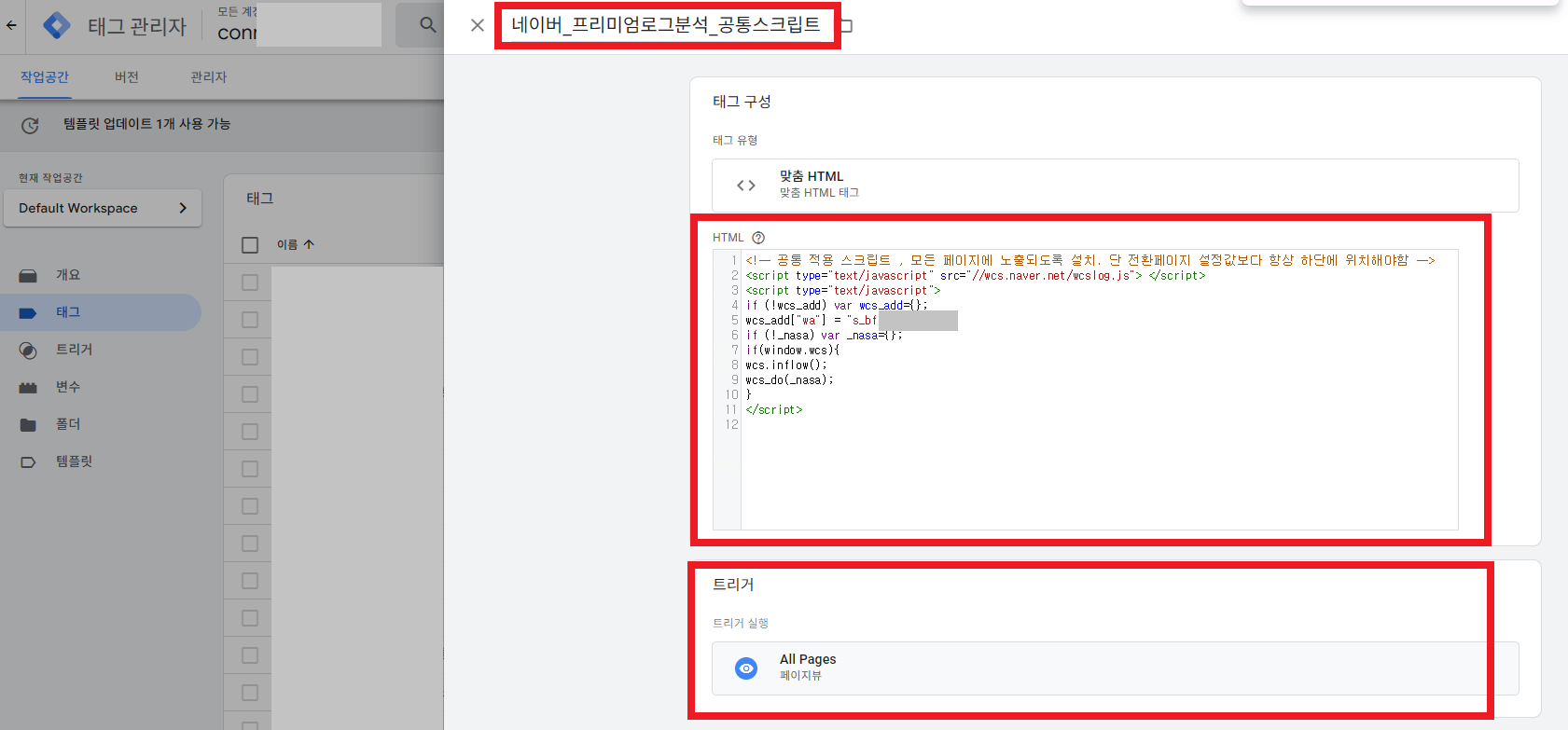Image resolution: width=1568 pixels, height=730 pixels.
Task: Switch to the 작업공간 tab
Action: [45, 77]
